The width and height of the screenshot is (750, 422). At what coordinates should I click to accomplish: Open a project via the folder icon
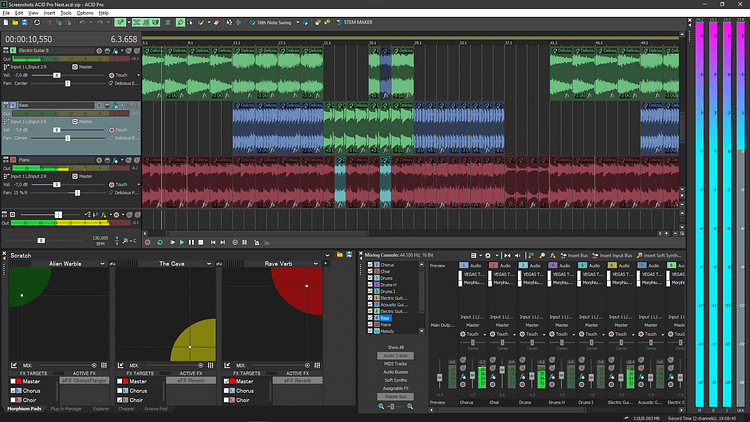[x=15, y=22]
